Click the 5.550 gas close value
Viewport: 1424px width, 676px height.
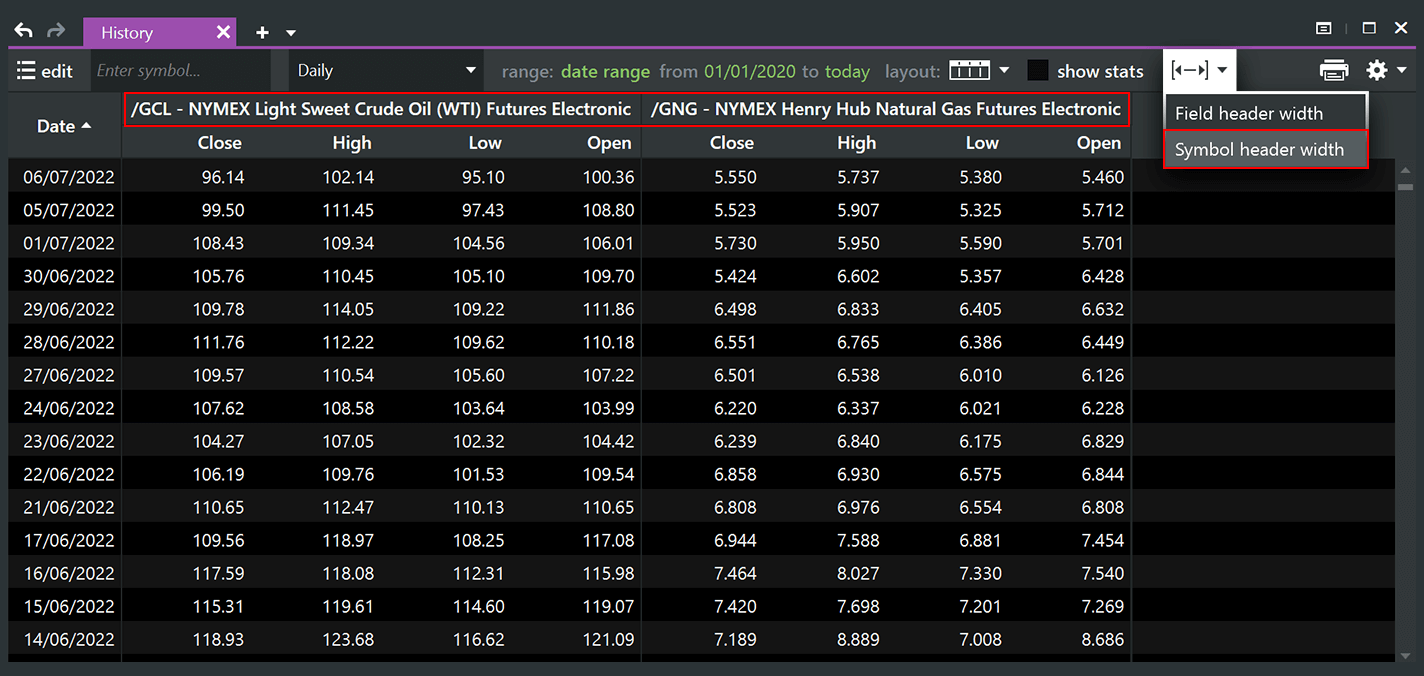735,177
